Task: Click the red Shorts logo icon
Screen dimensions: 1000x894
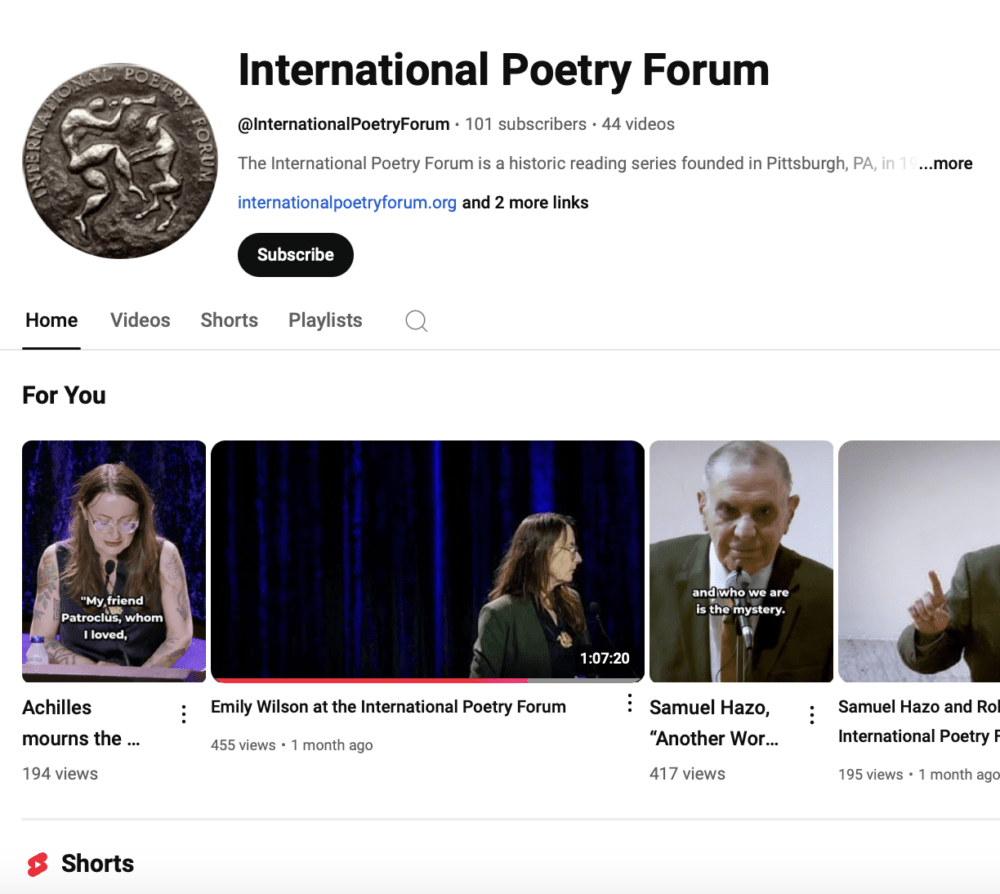Action: pos(38,865)
